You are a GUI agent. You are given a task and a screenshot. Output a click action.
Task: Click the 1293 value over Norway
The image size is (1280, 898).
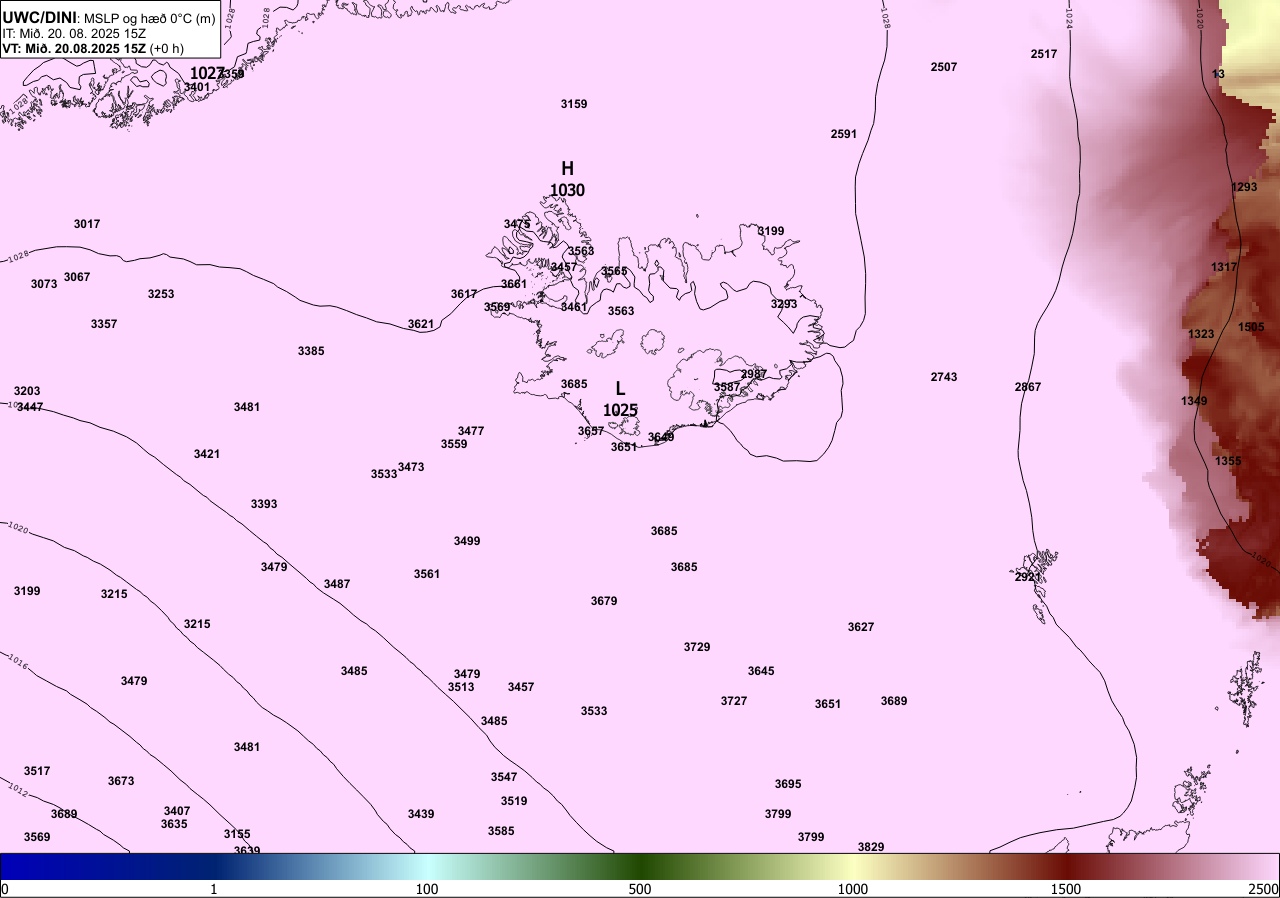point(1245,187)
